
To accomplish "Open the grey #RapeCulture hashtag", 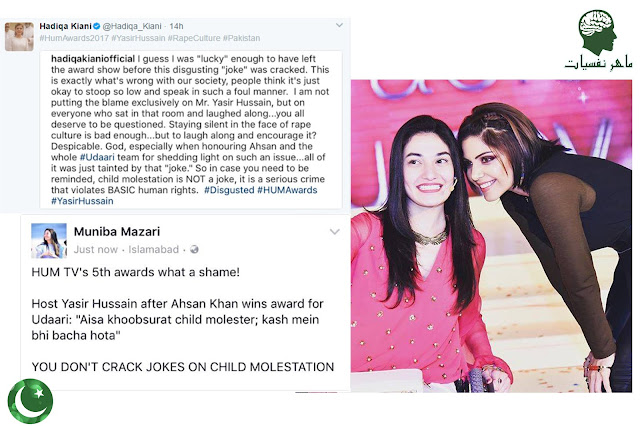I will pyautogui.click(x=194, y=38).
